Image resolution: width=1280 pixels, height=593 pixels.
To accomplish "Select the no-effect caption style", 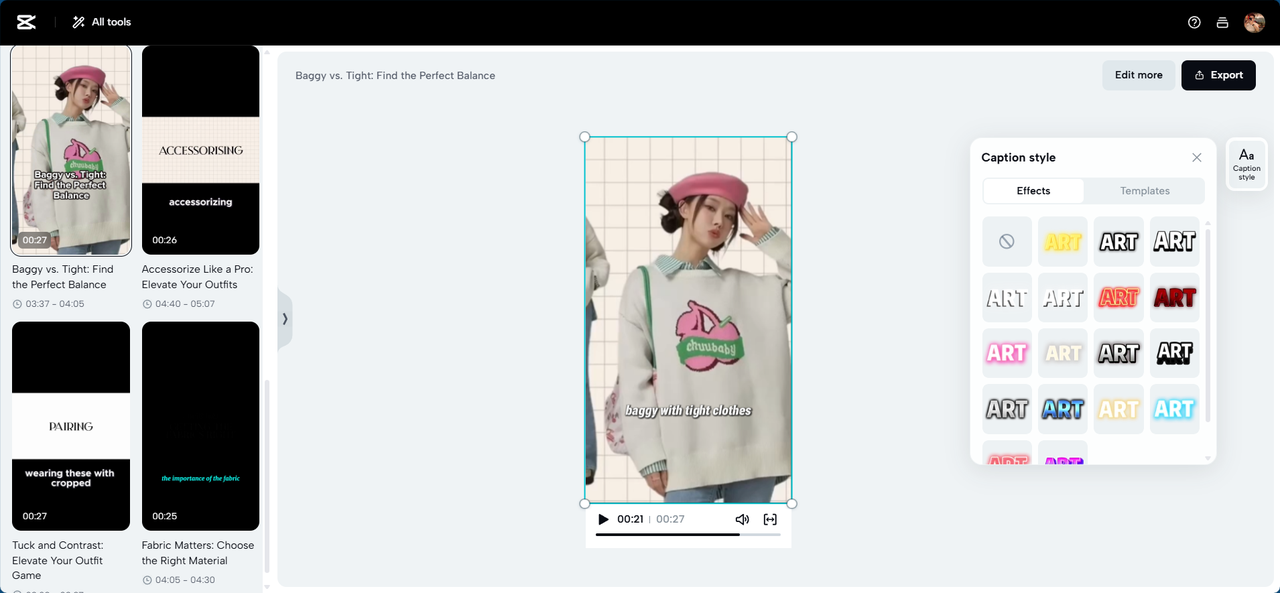I will coord(1007,241).
